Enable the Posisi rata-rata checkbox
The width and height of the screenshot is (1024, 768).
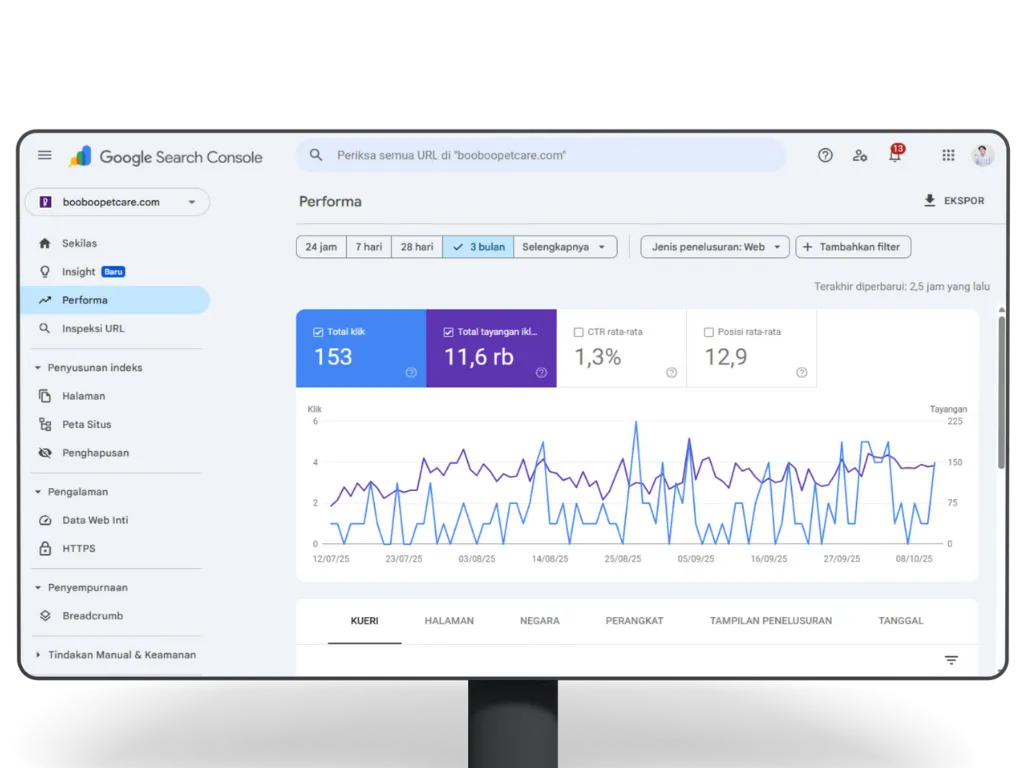click(709, 332)
